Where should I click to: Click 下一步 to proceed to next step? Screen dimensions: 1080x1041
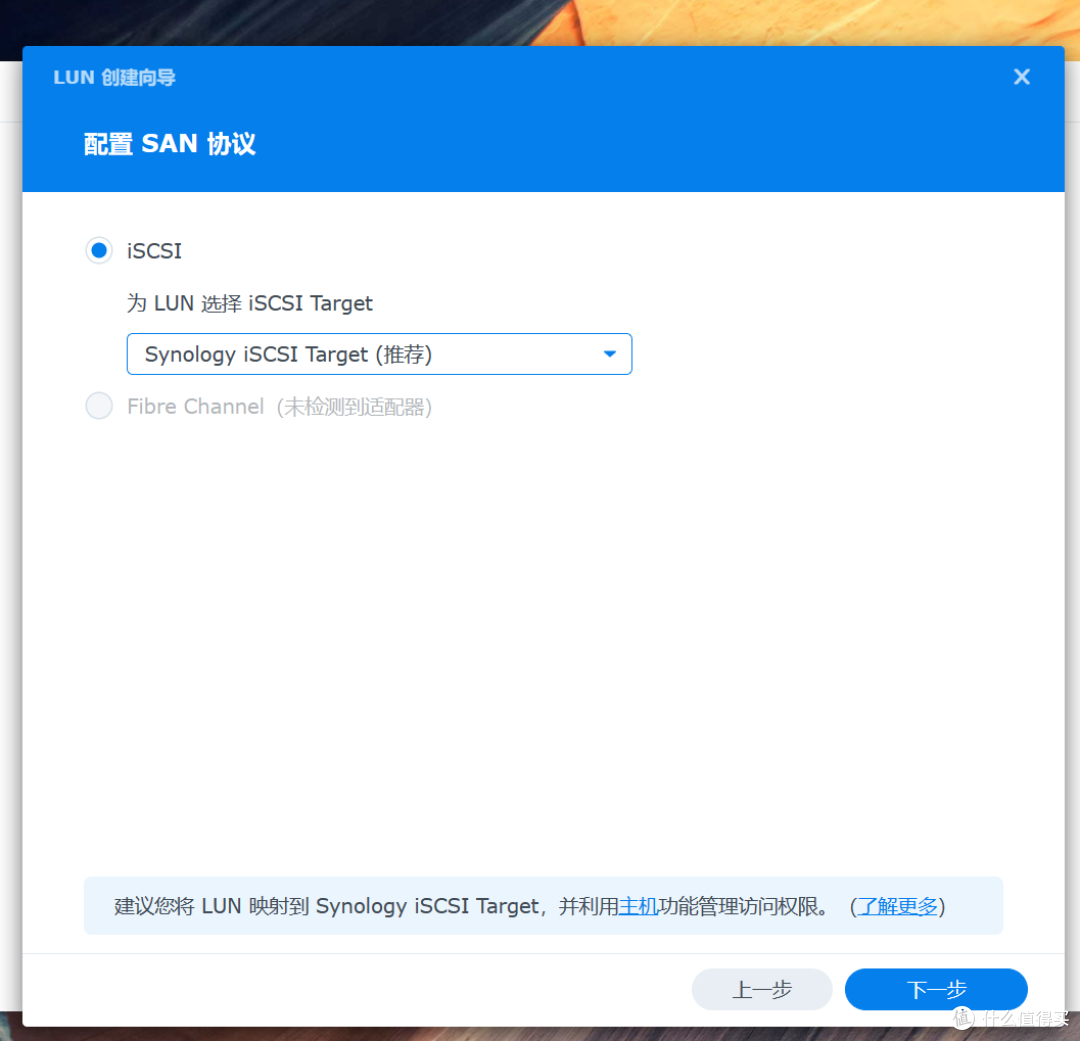936,989
